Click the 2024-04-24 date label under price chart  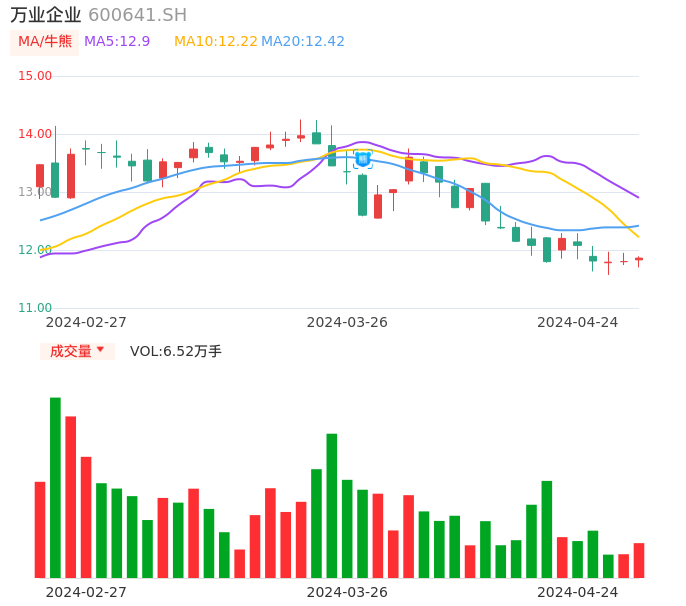[578, 322]
